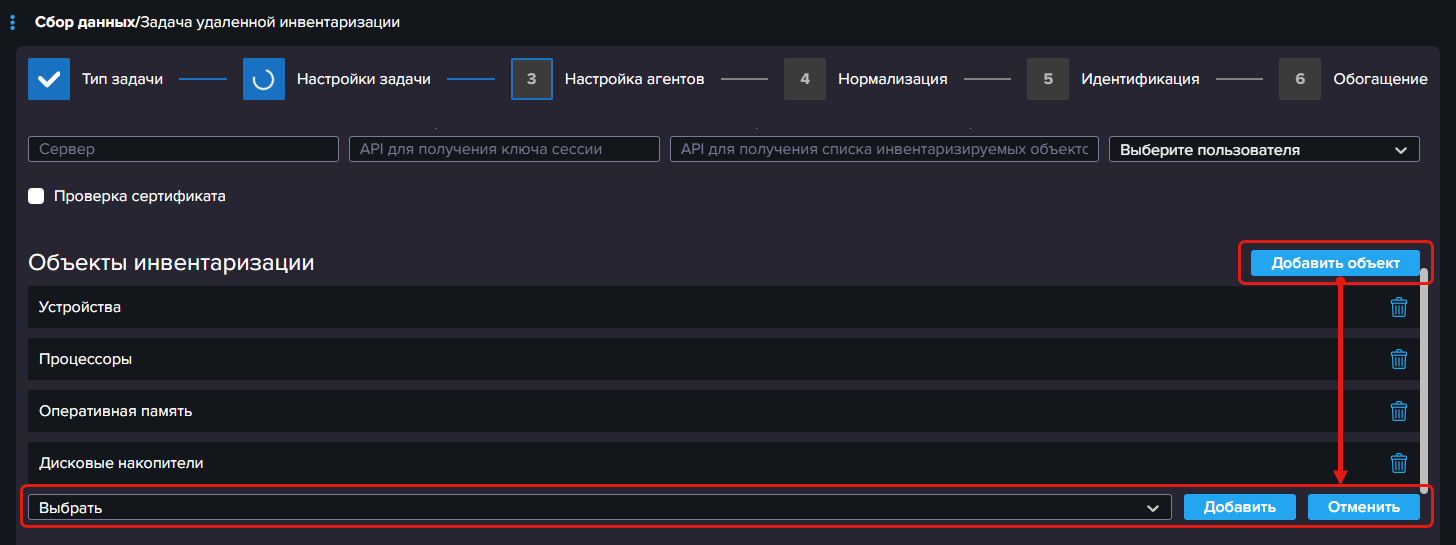Open step 6 Обогащение
This screenshot has height=545, width=1456.
pos(1300,79)
